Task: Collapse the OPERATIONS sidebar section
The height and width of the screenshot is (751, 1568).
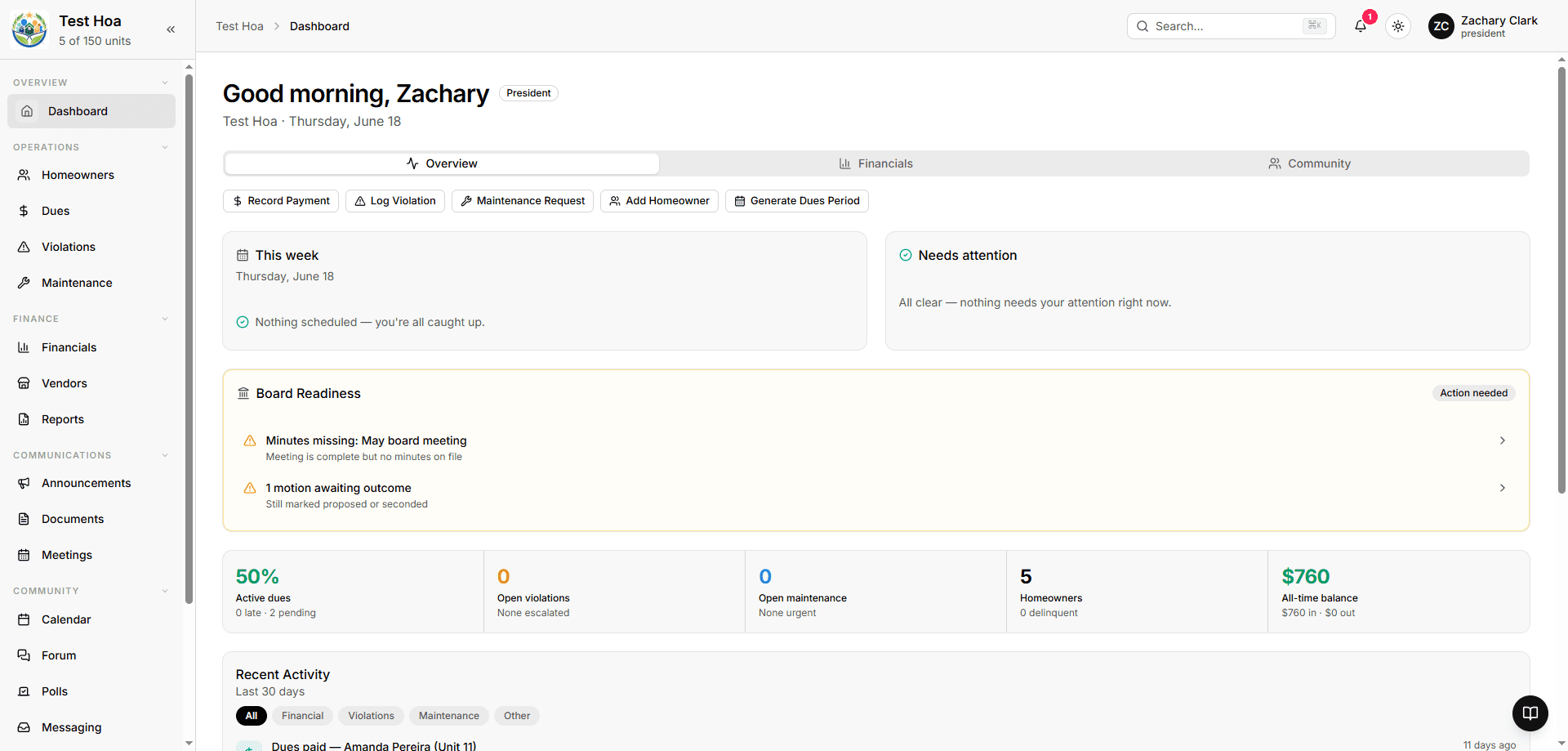Action: pyautogui.click(x=165, y=147)
